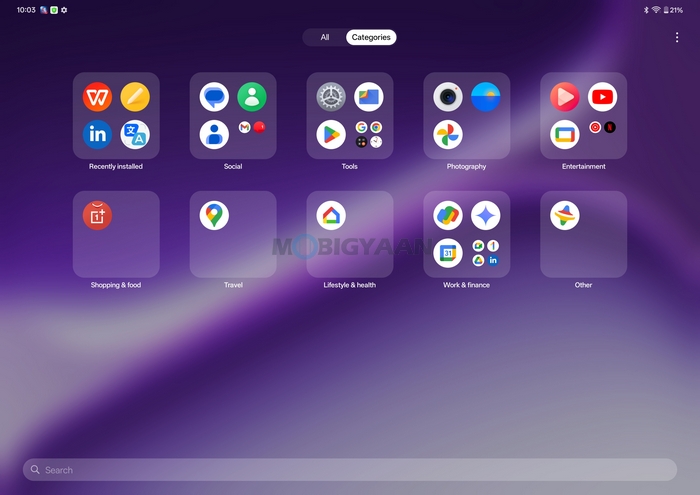Tap the Tools category label
This screenshot has width=700, height=495.
(x=350, y=166)
